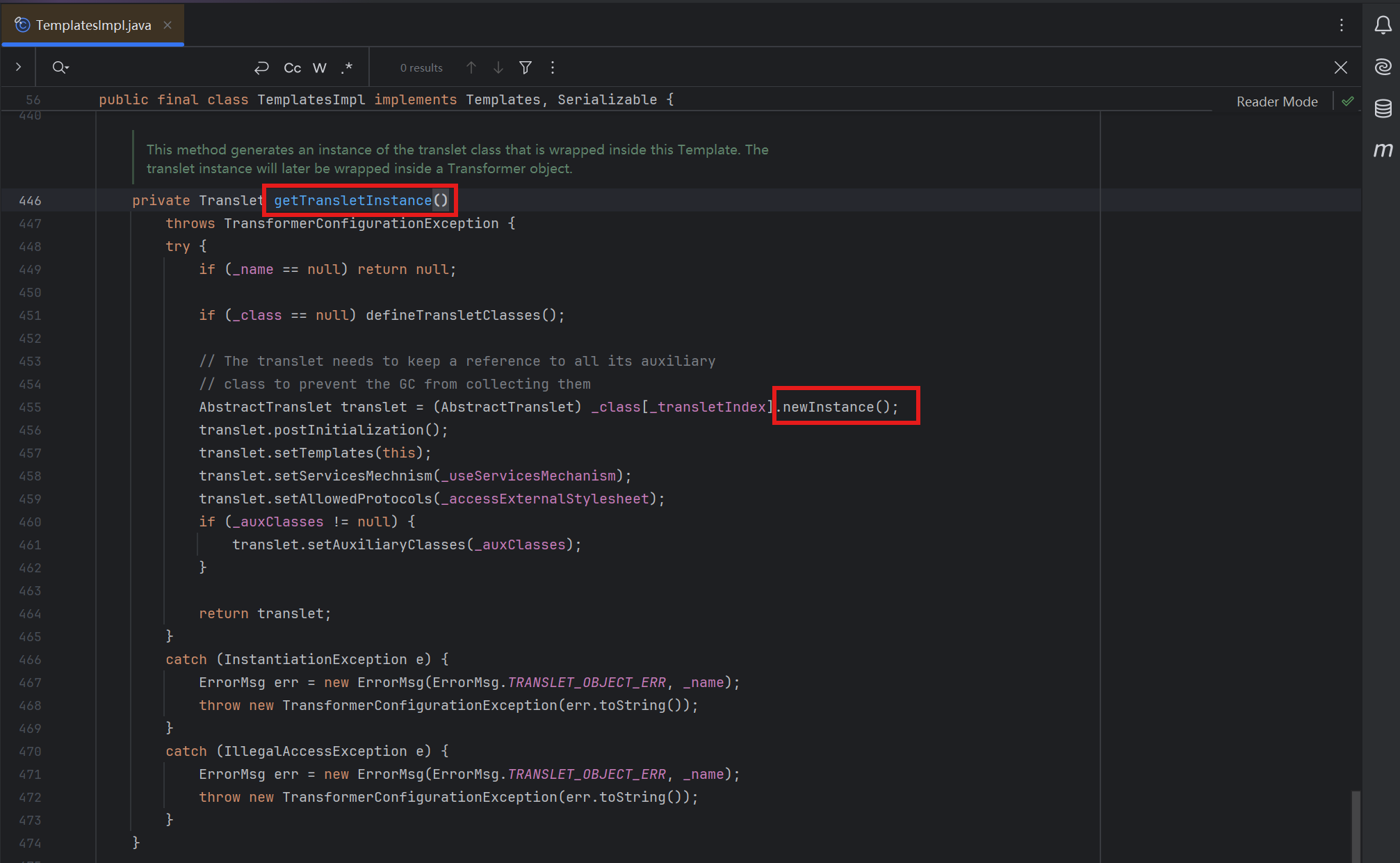Toggle Reader Mode
Viewport: 1400px width, 863px height.
pos(1277,102)
